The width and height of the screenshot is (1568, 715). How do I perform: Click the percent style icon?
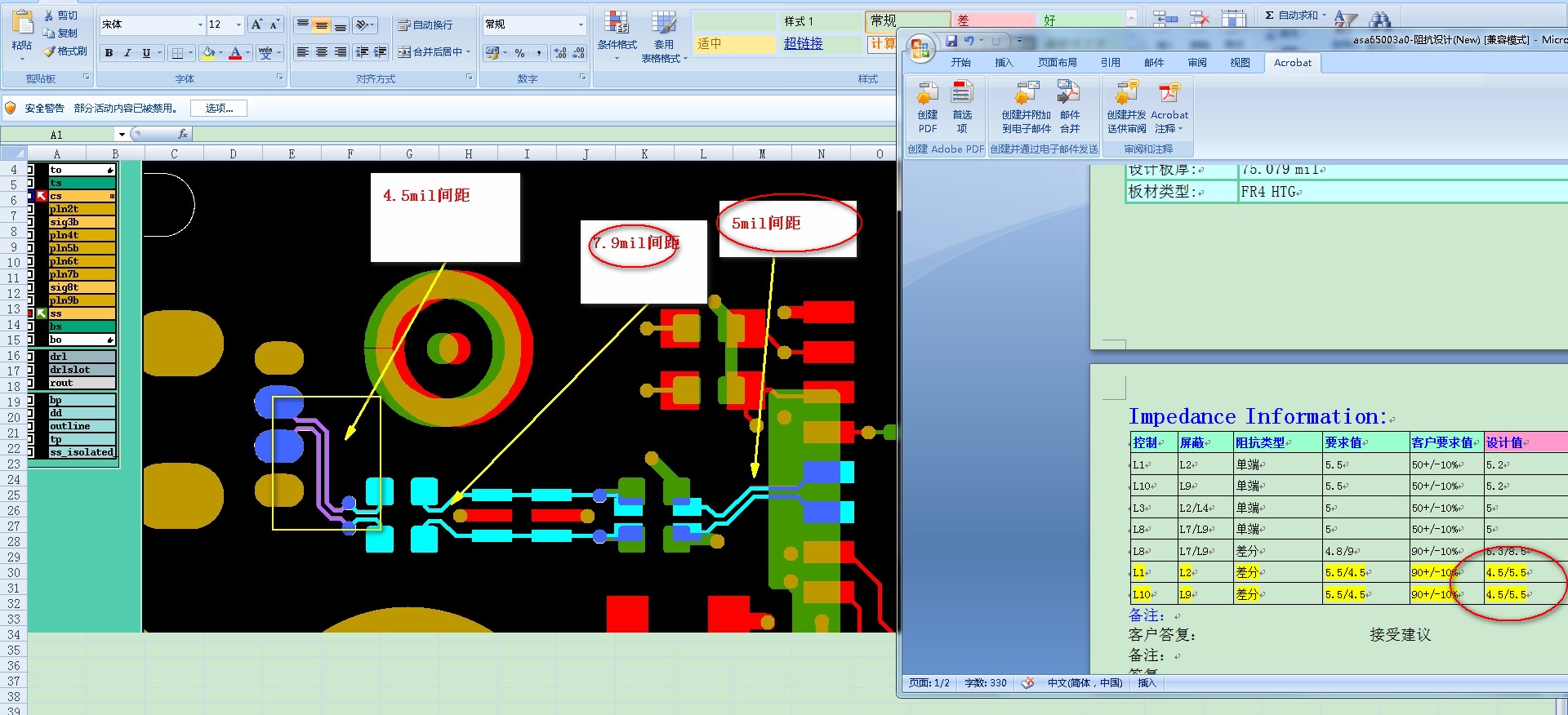[519, 53]
